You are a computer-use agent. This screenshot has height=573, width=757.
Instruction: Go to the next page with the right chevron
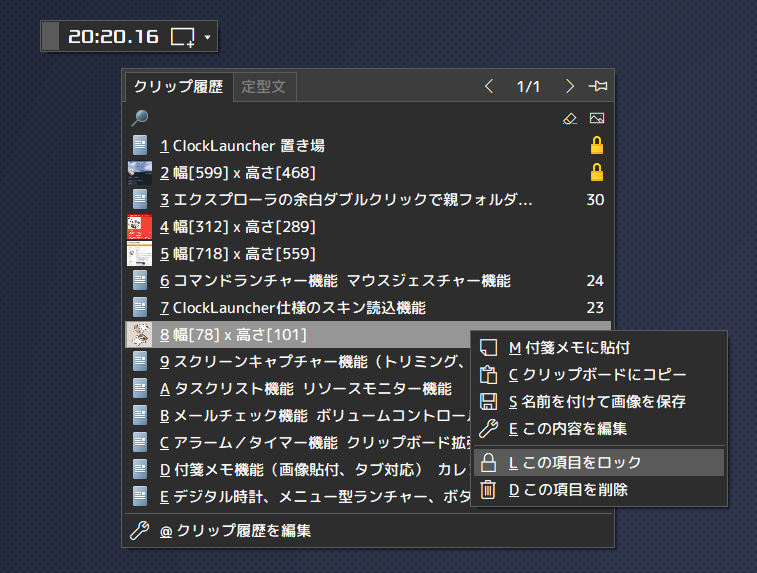tap(570, 86)
